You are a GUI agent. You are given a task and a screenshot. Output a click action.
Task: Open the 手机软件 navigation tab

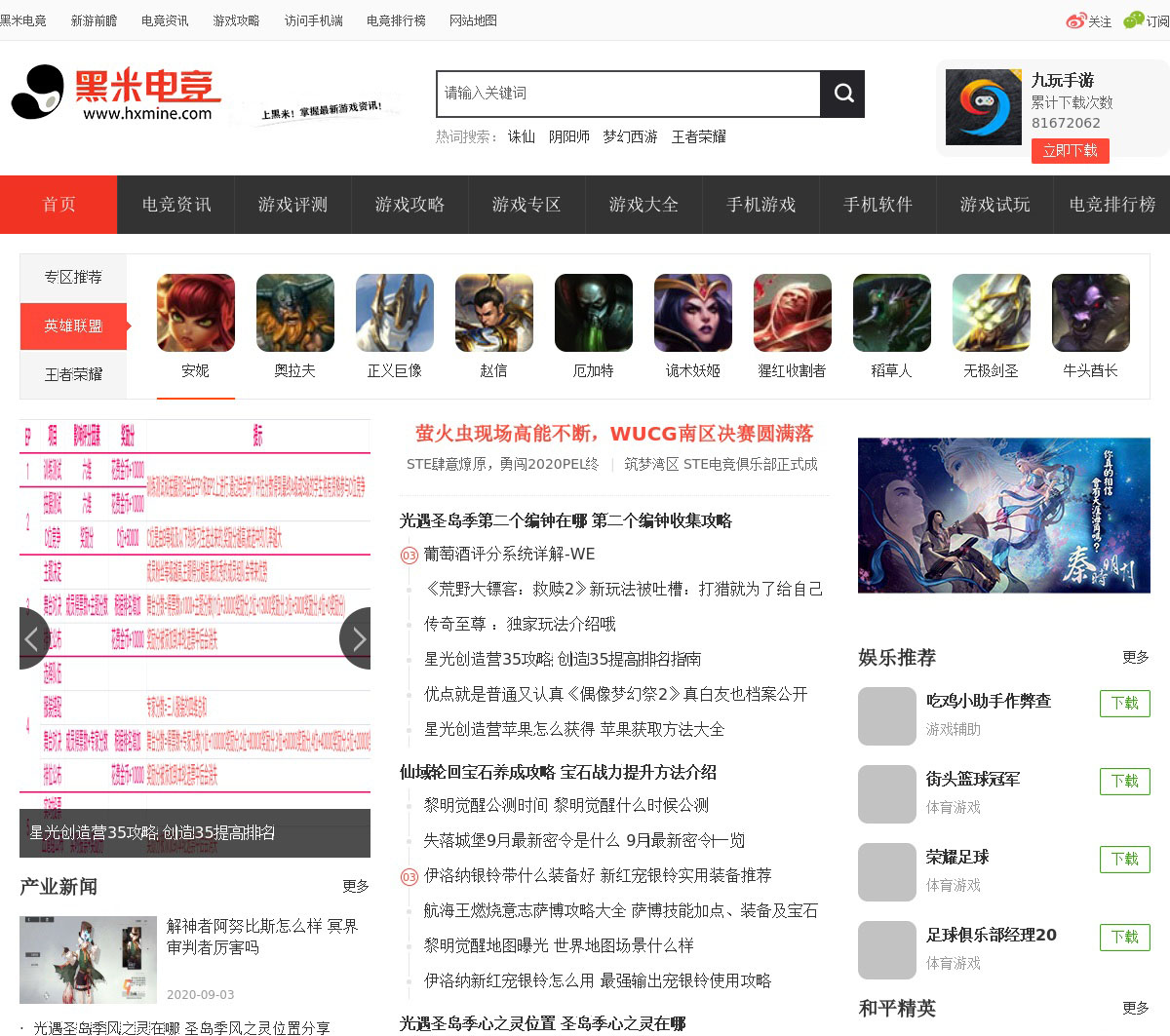click(x=877, y=205)
